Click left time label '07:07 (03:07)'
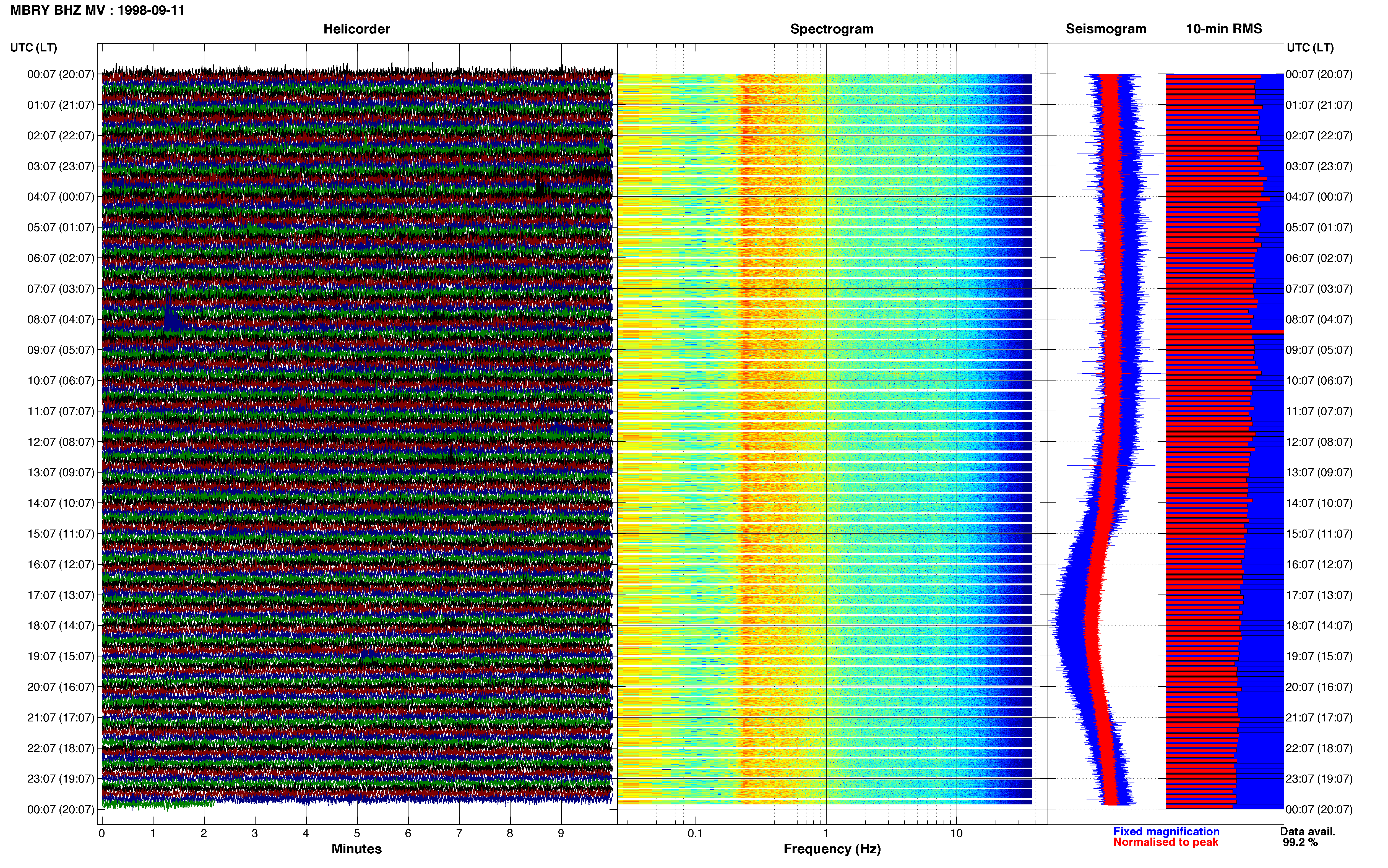 [61, 289]
